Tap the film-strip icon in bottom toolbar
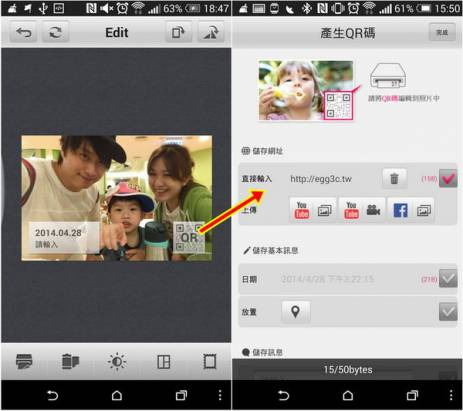 (x=70, y=361)
